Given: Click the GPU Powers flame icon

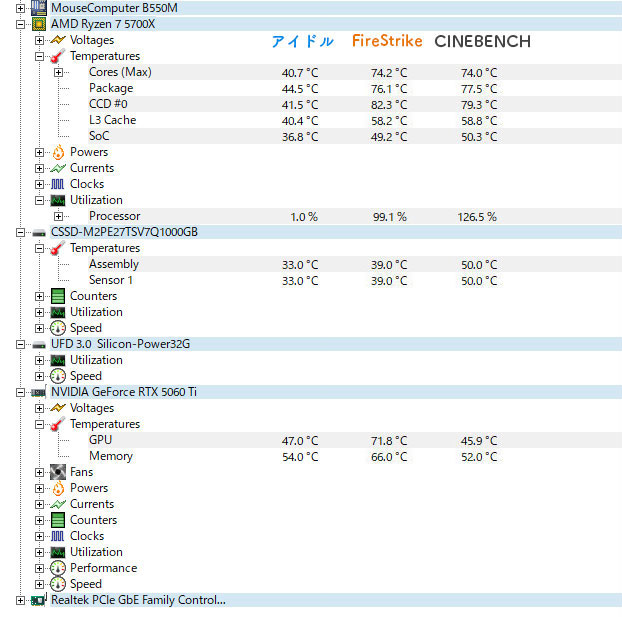Looking at the screenshot, I should (x=58, y=488).
